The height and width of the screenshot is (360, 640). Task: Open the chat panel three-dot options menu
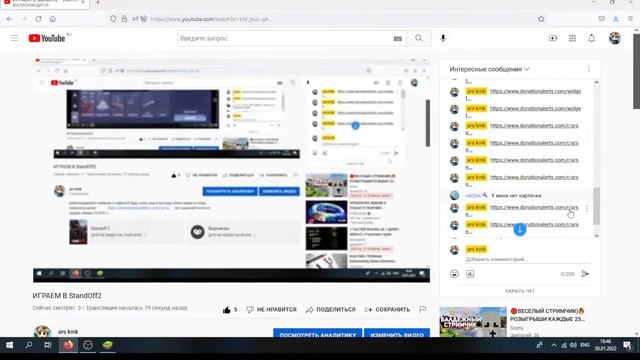[589, 69]
